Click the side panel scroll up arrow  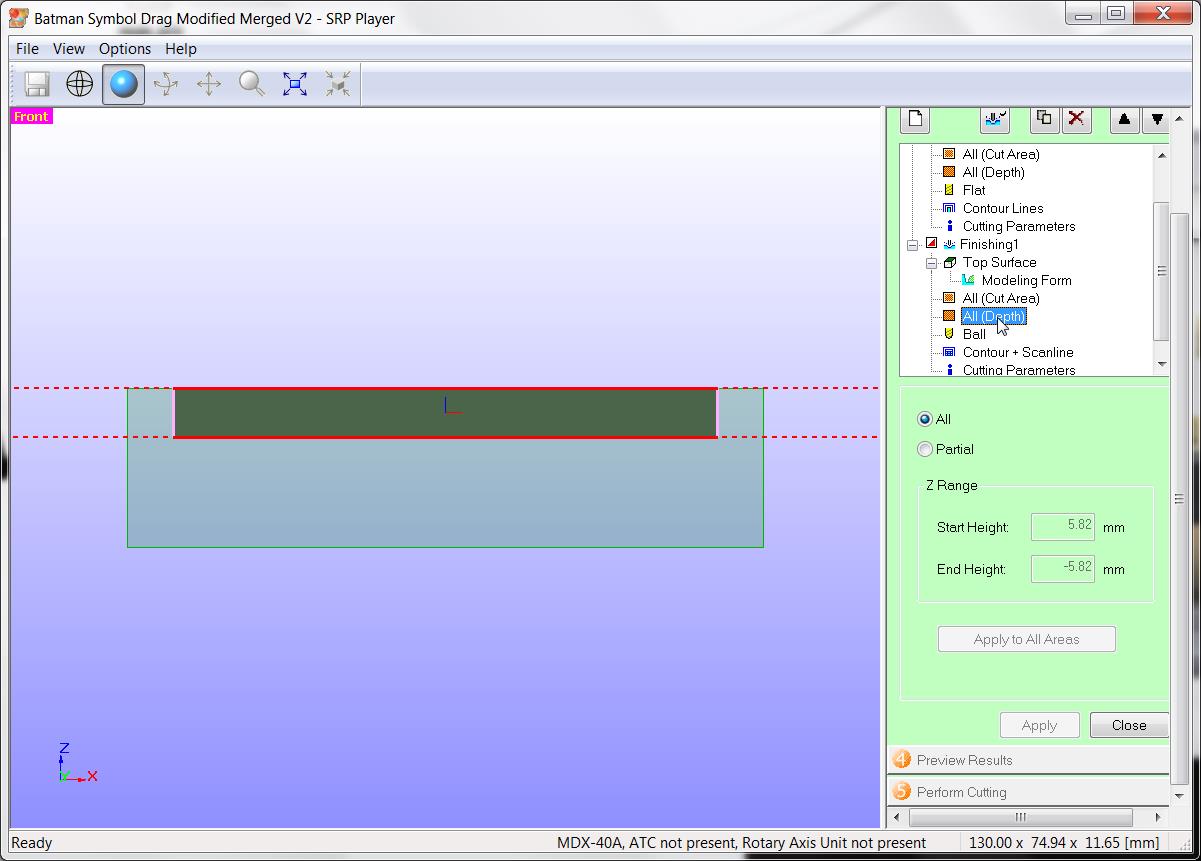point(1180,120)
